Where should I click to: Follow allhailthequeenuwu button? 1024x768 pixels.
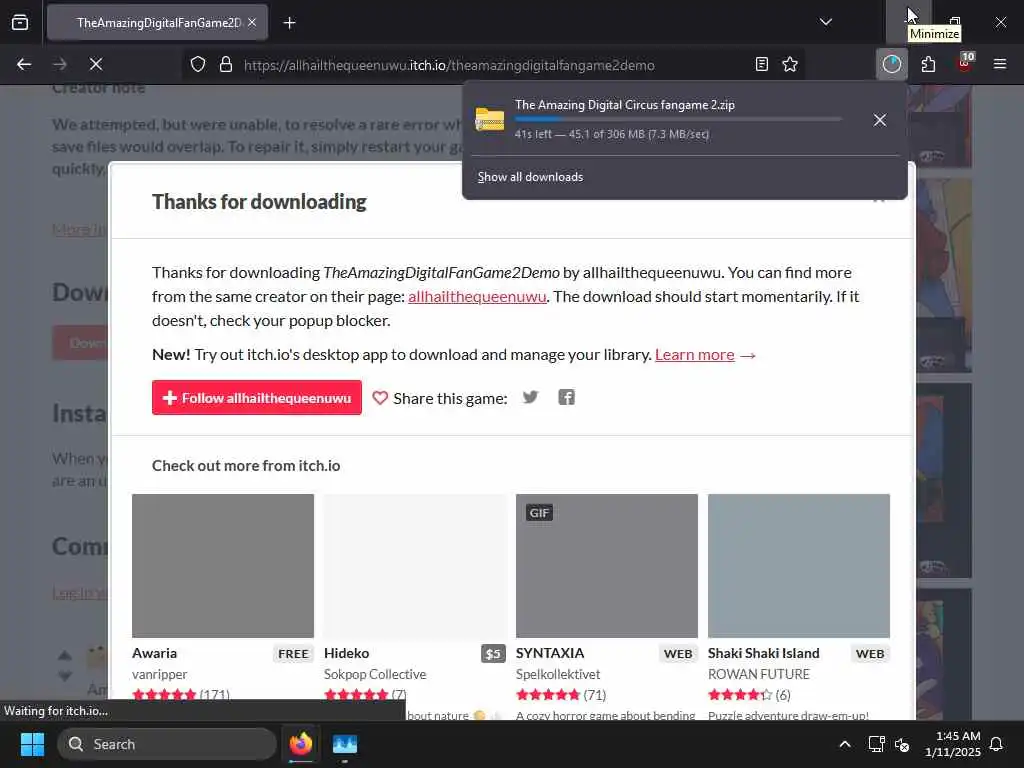[x=257, y=398]
